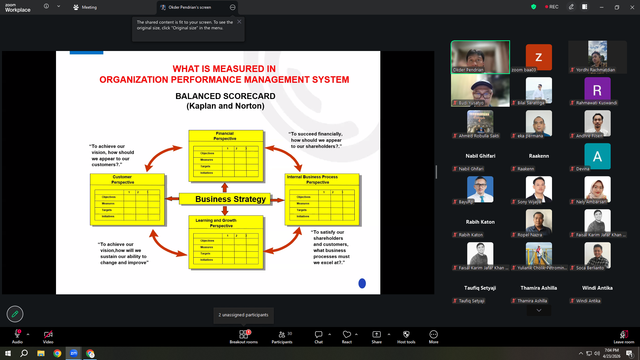Select the Devina participant tile with letter A
Screen dimensions: 640x360
point(598,156)
